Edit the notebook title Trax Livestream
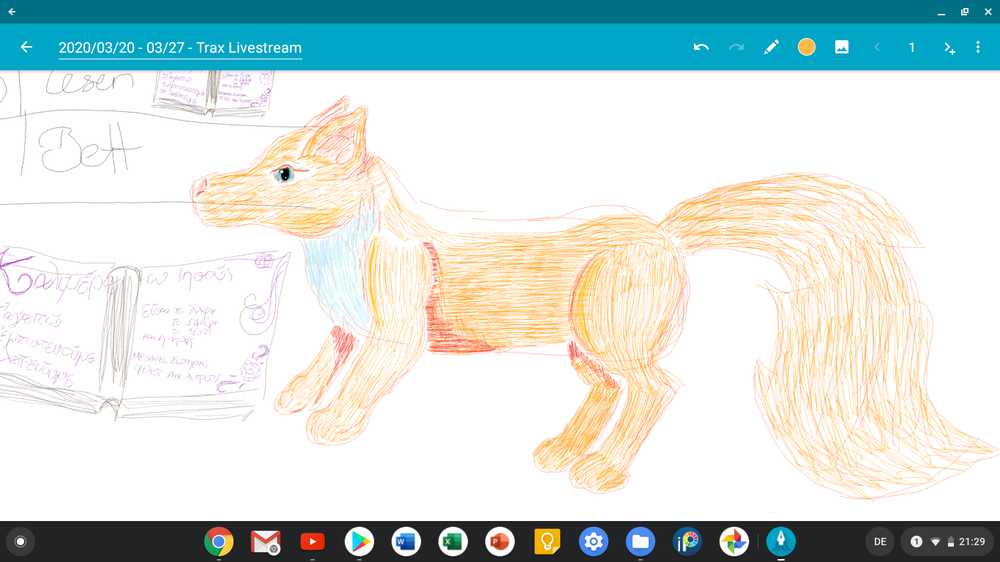Screen dimensions: 1000x562 pos(180,48)
